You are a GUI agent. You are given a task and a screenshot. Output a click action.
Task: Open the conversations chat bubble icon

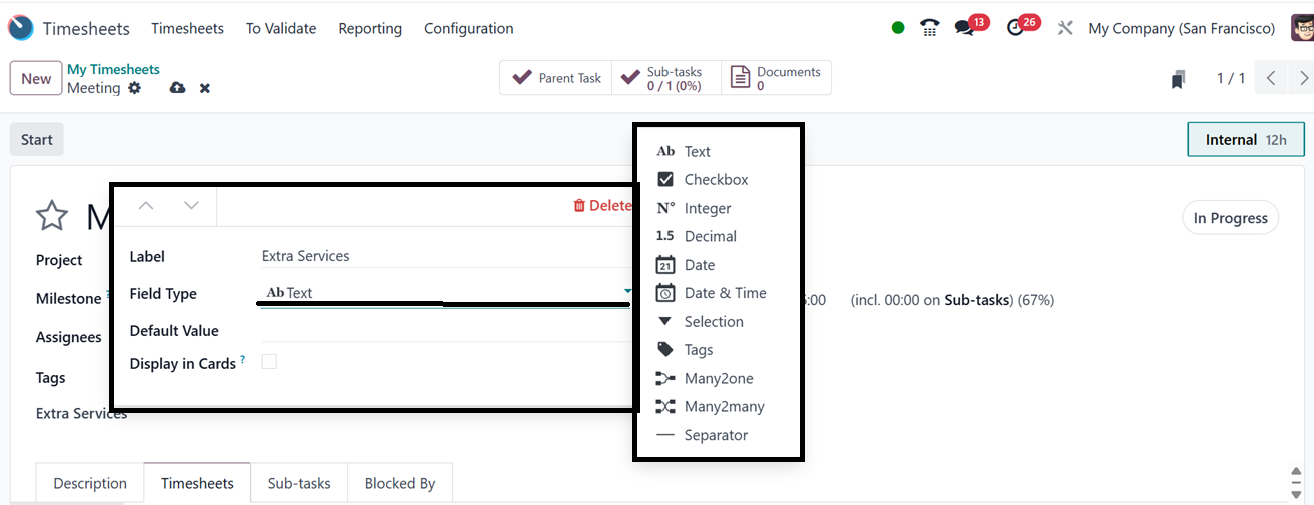click(964, 28)
